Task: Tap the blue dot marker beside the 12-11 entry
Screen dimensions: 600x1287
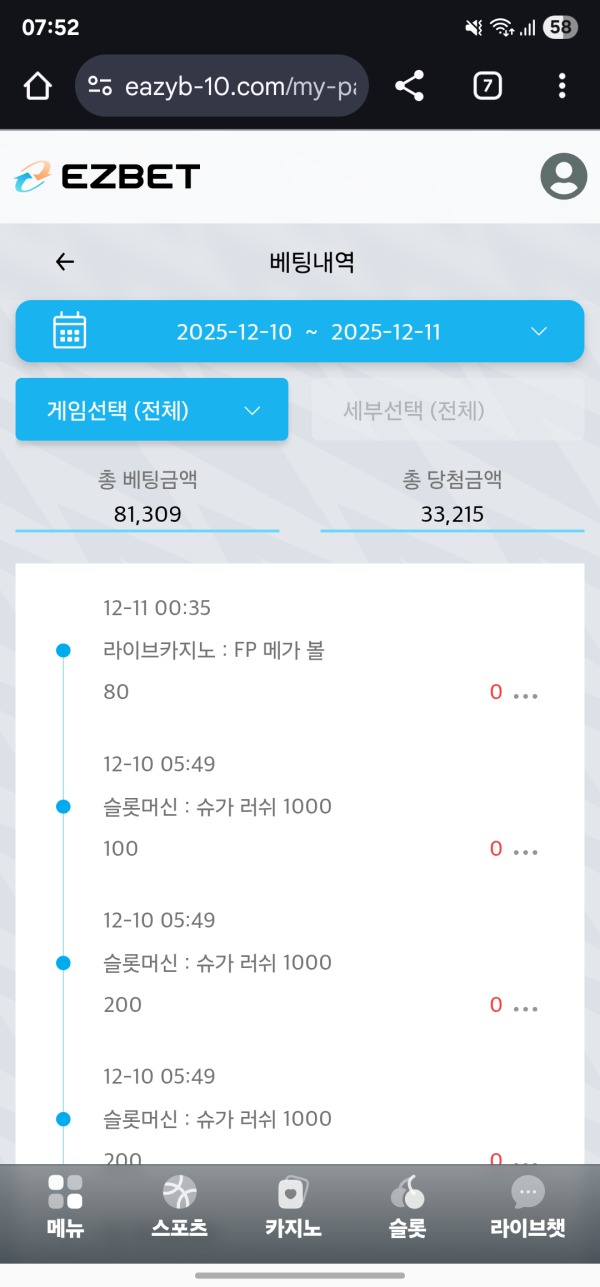Action: (x=64, y=649)
